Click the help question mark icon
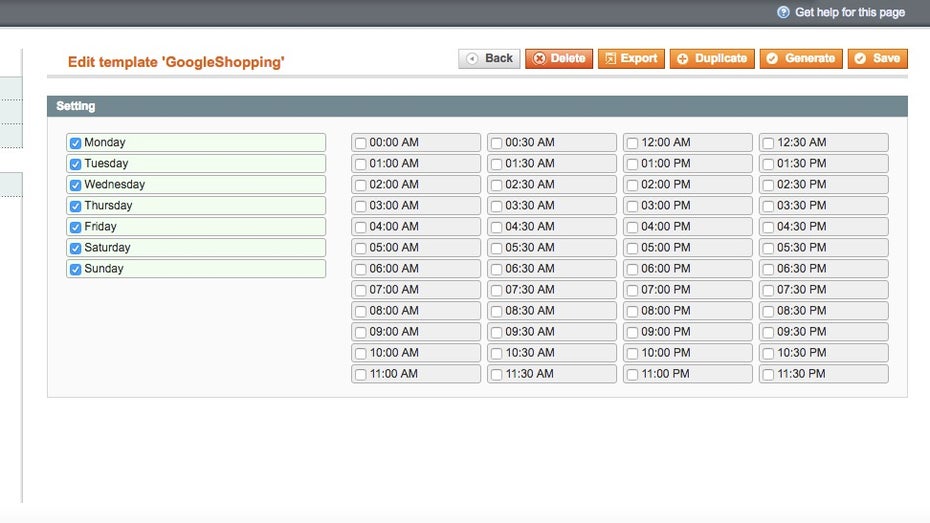 (783, 13)
